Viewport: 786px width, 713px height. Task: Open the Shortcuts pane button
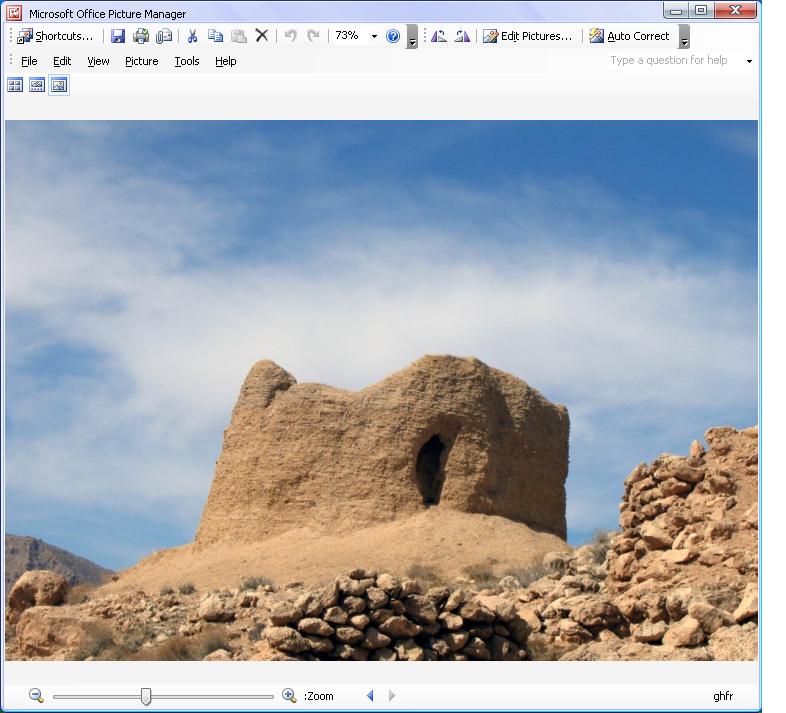pyautogui.click(x=55, y=36)
